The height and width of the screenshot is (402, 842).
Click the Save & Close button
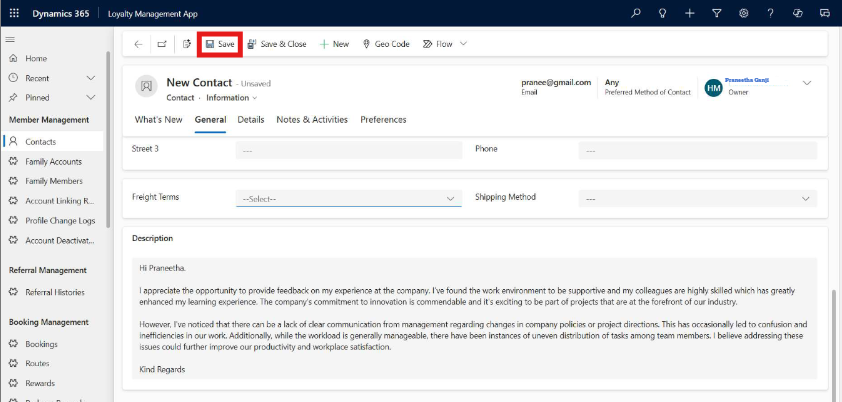[x=277, y=44]
